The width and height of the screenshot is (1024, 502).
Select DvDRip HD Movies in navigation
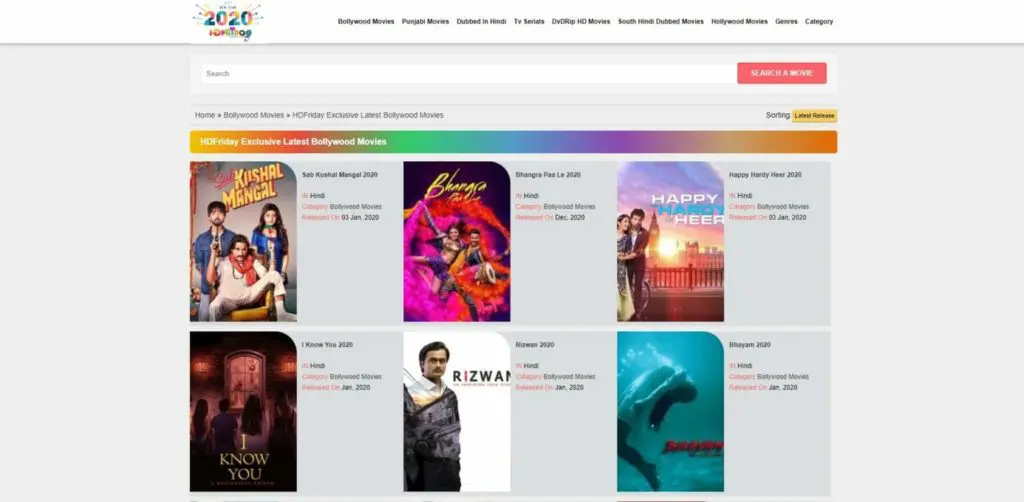click(x=581, y=22)
